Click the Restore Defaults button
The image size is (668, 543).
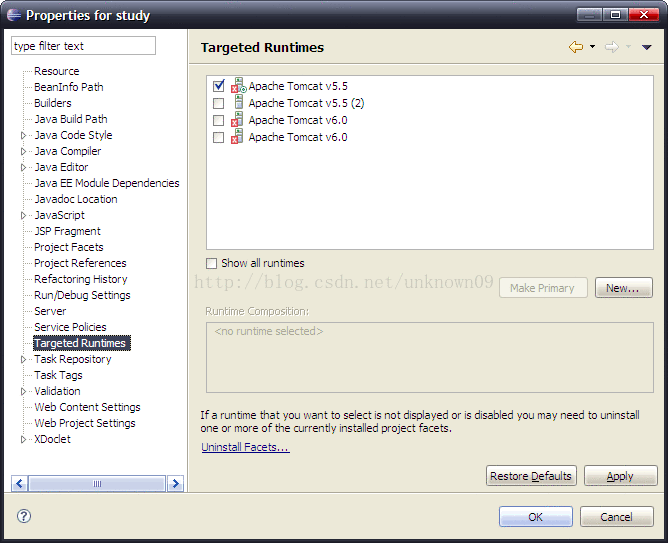point(531,476)
